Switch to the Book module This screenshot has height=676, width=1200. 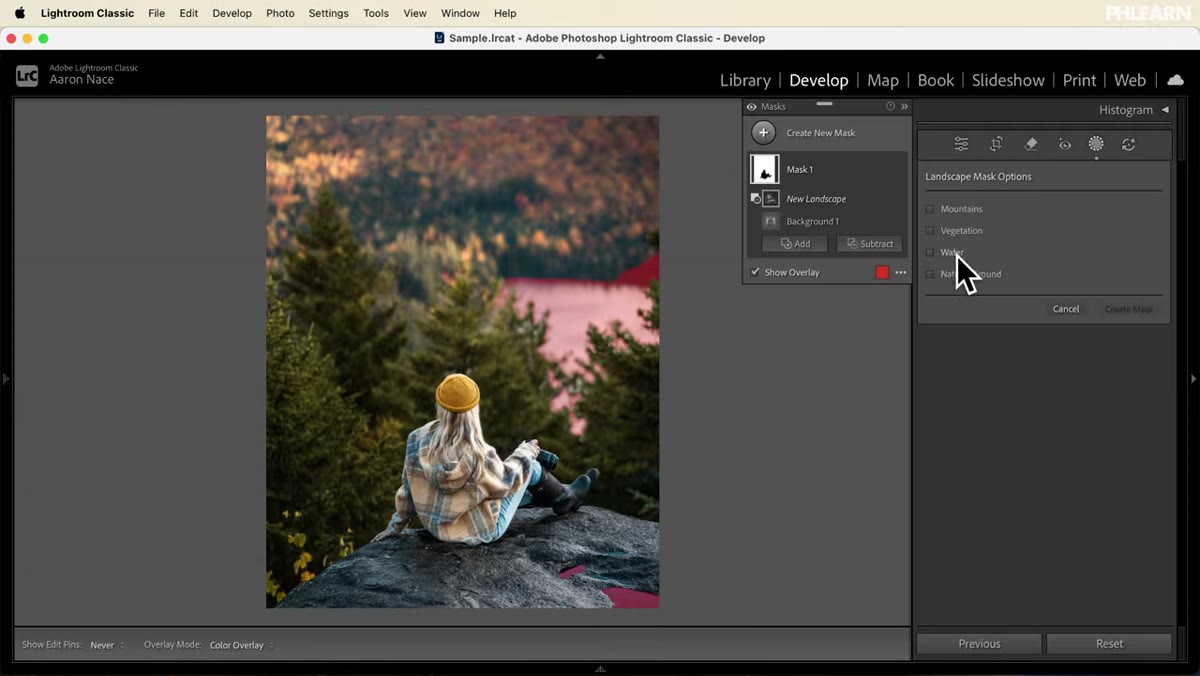[x=935, y=80]
